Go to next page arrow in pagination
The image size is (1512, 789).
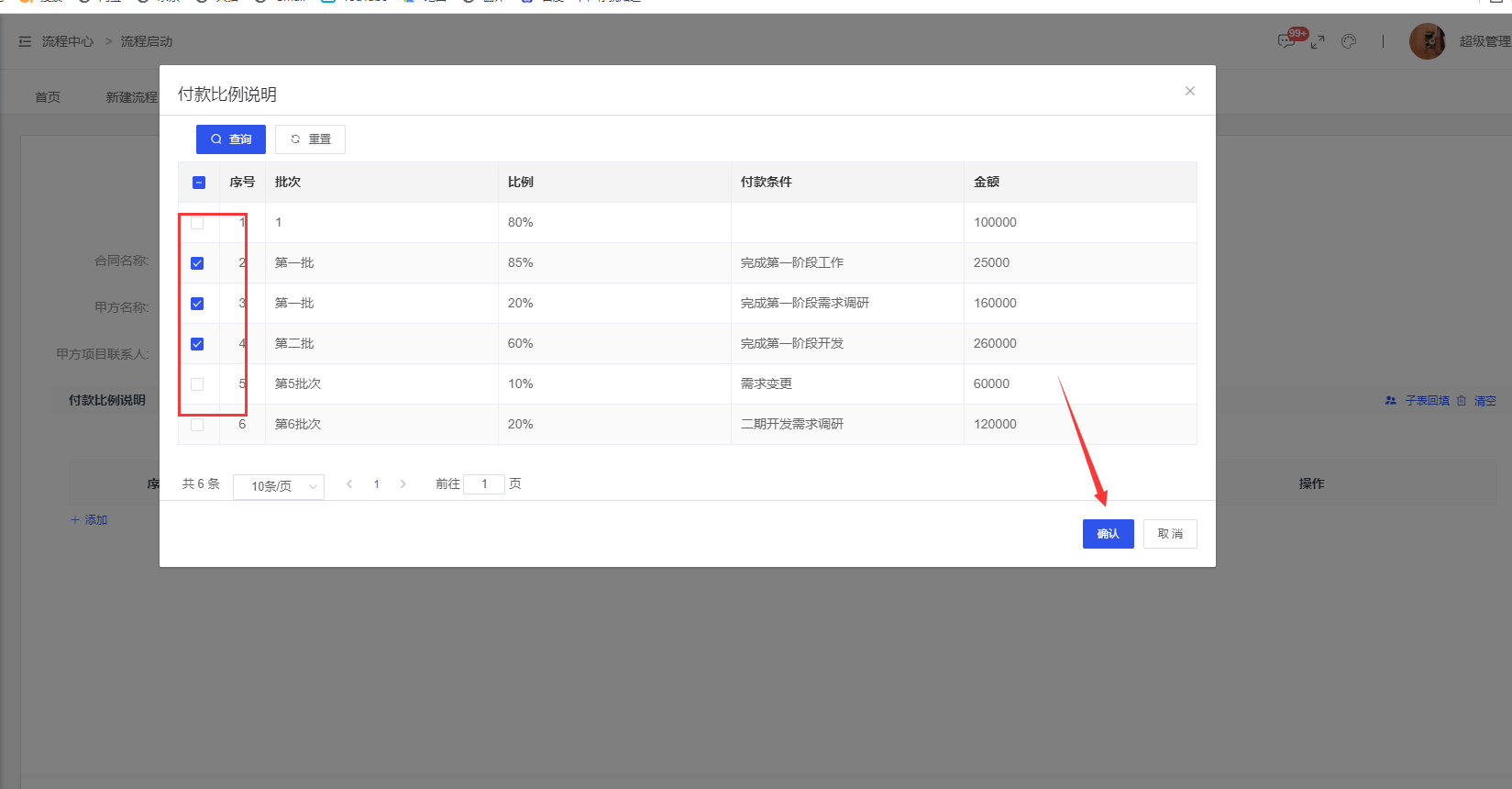coord(403,484)
